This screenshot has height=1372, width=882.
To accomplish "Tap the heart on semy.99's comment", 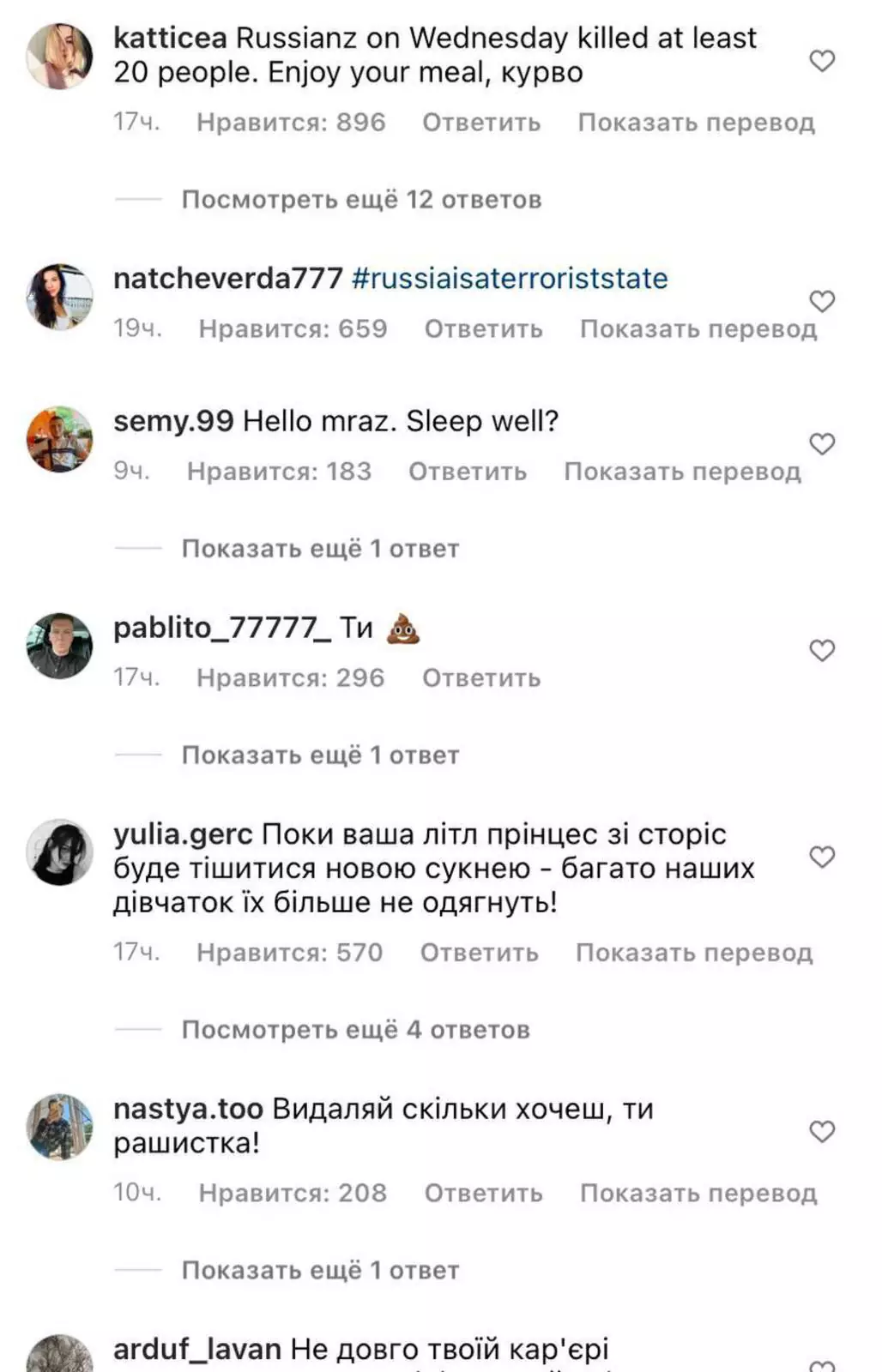I will click(822, 444).
